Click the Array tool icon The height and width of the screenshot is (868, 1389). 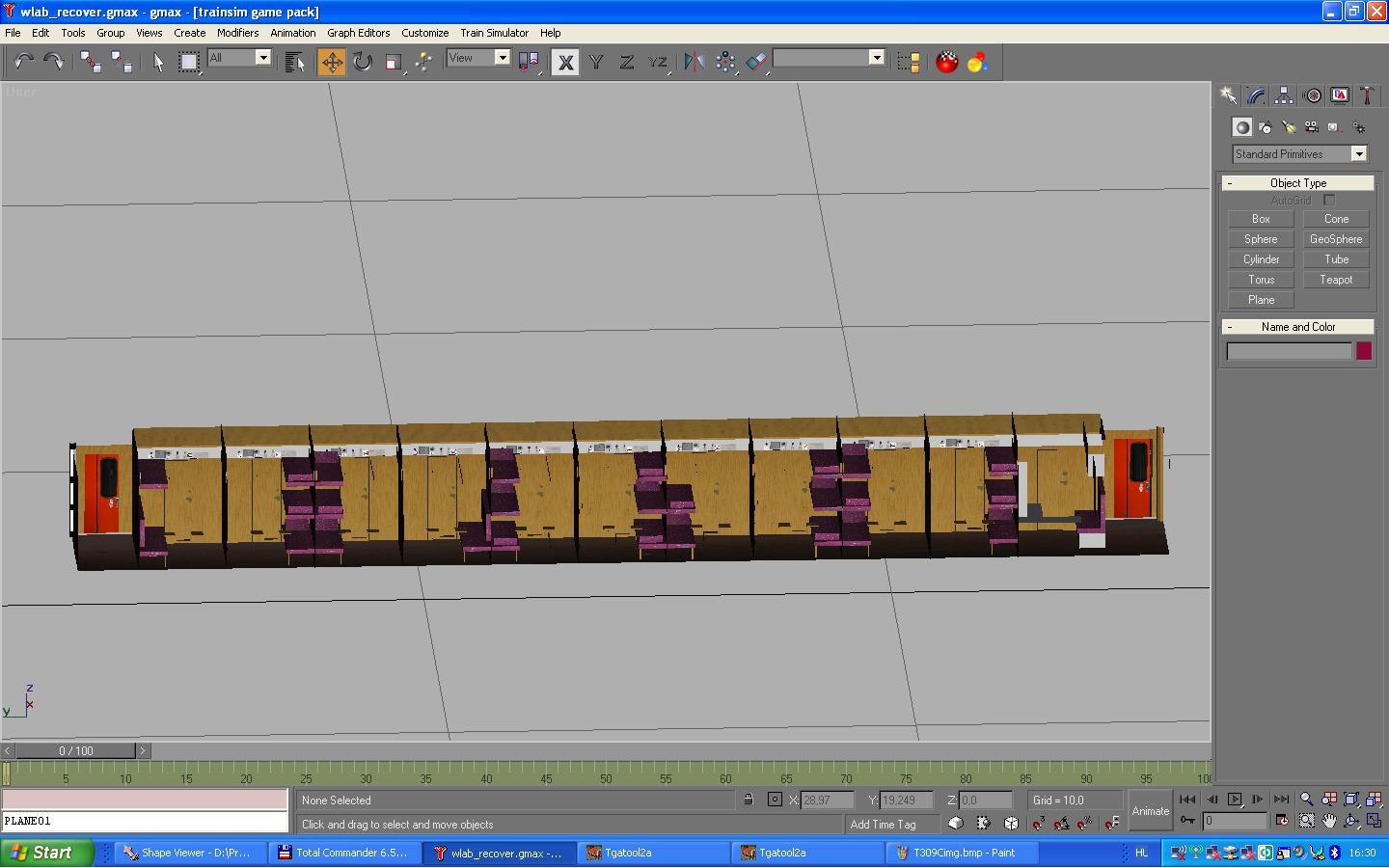coord(725,62)
